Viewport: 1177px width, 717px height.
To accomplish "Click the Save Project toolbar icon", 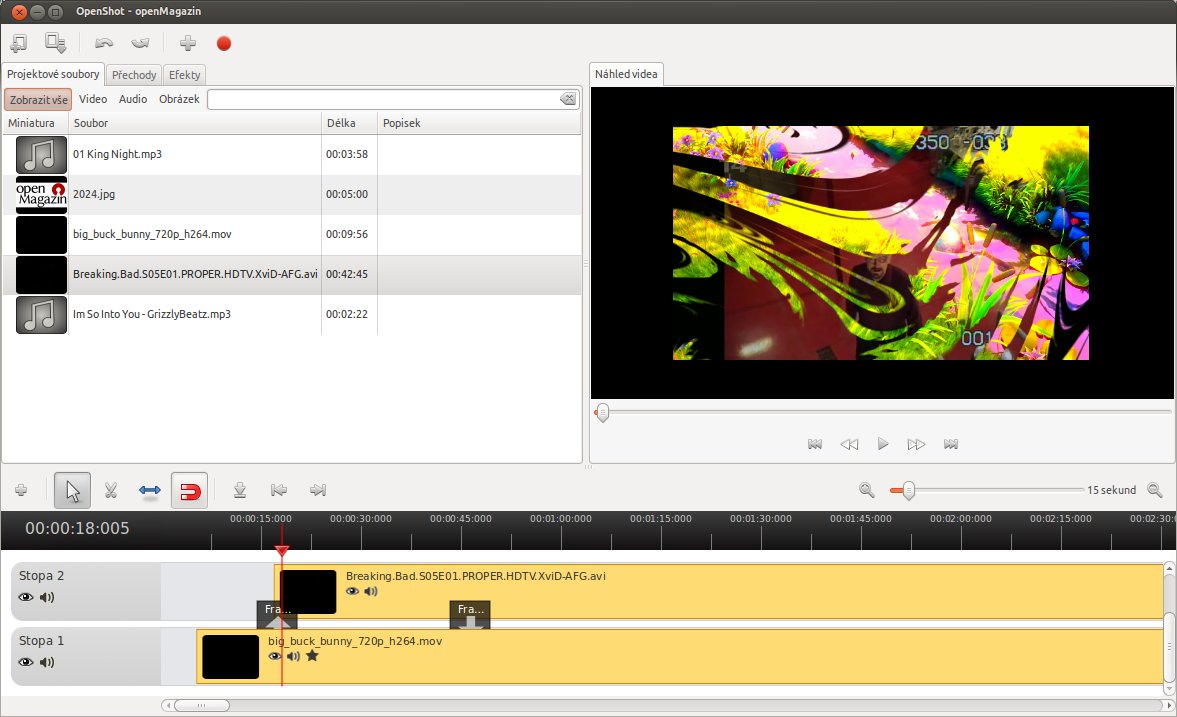I will point(55,44).
